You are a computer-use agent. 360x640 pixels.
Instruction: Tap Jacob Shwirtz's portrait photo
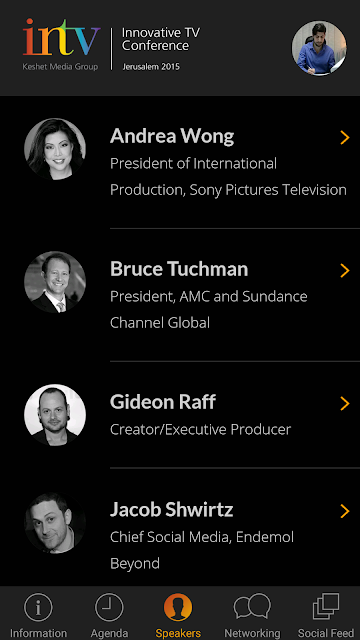pyautogui.click(x=55, y=523)
